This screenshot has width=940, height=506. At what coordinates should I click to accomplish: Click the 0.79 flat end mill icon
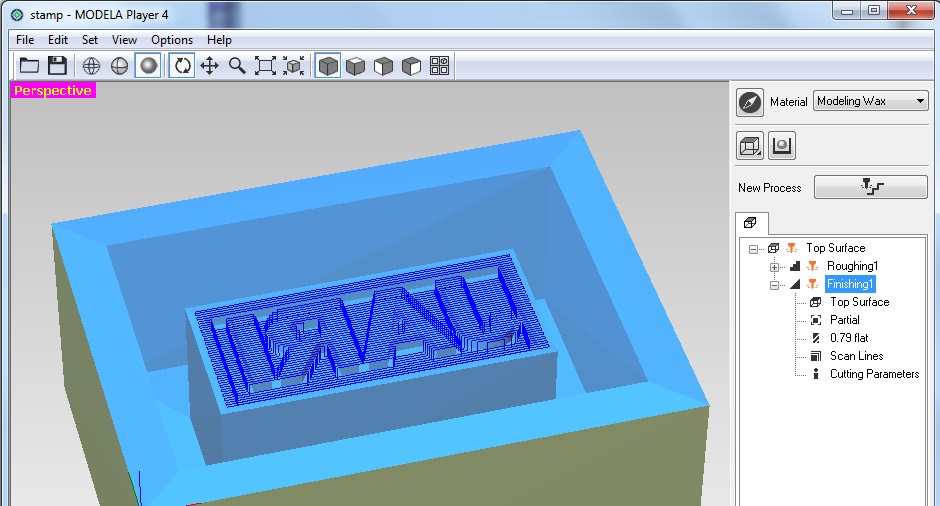[x=816, y=338]
